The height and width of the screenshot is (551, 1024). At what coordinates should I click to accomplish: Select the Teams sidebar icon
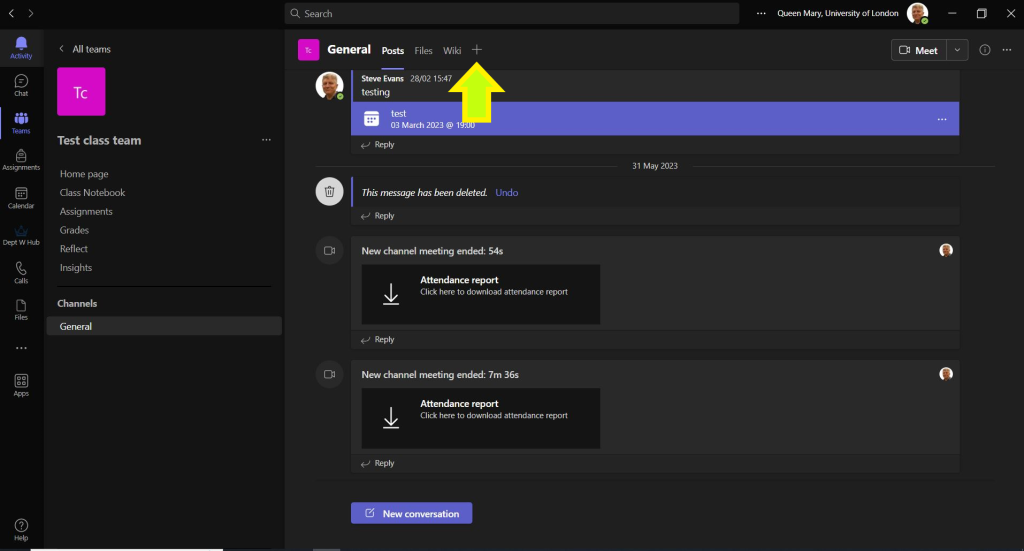pos(21,122)
